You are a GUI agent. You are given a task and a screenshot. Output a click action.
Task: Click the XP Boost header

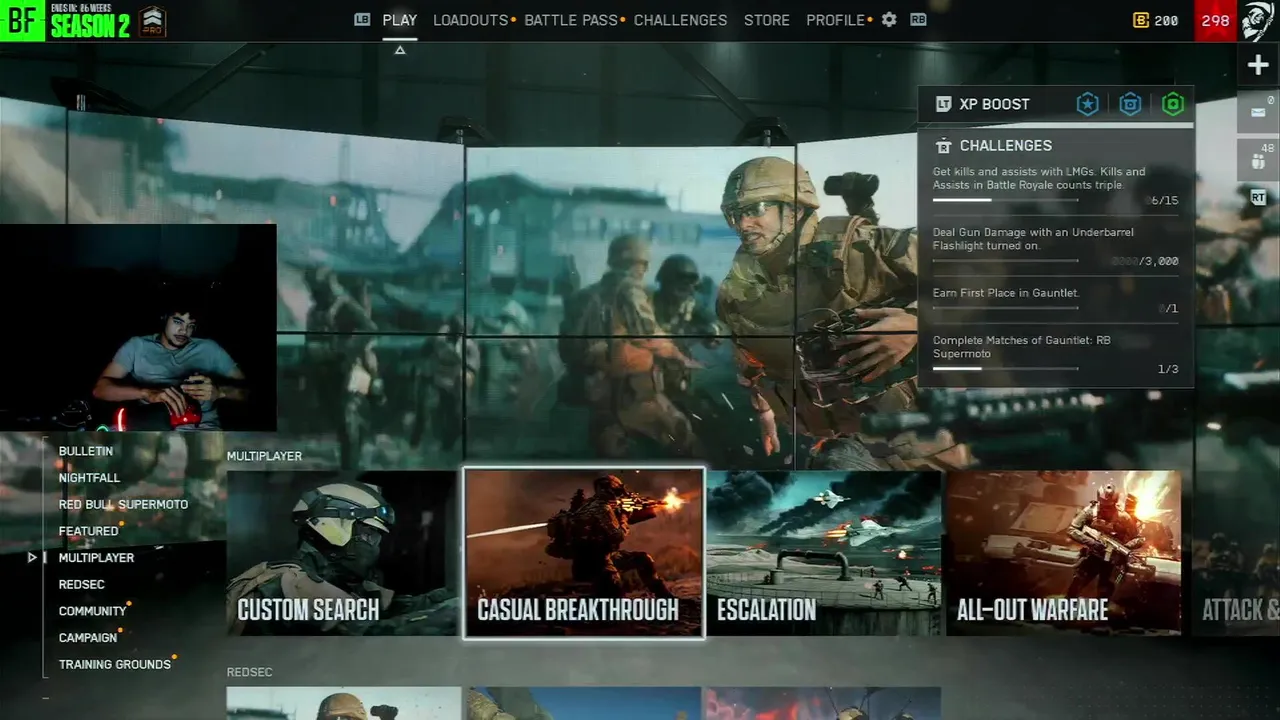click(x=994, y=104)
